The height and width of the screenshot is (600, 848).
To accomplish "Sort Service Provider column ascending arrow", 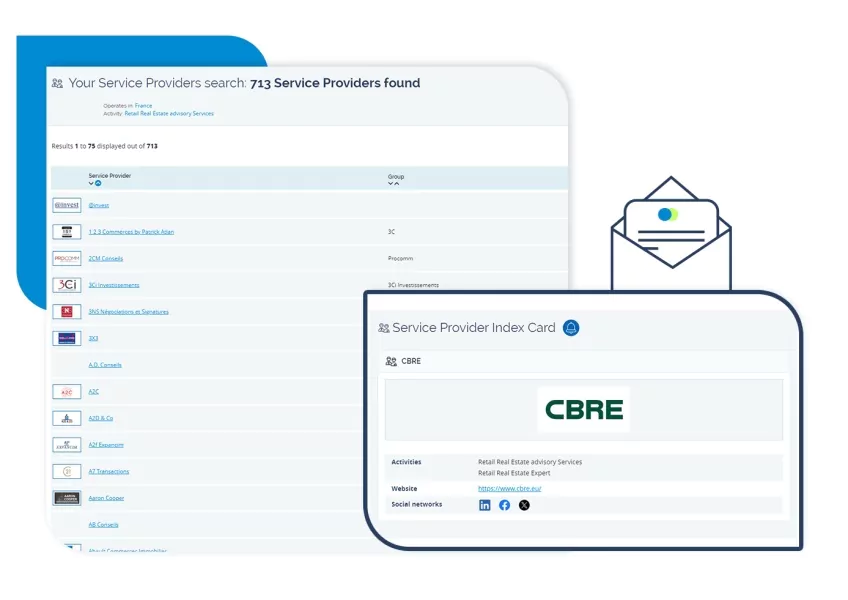I will (x=98, y=184).
